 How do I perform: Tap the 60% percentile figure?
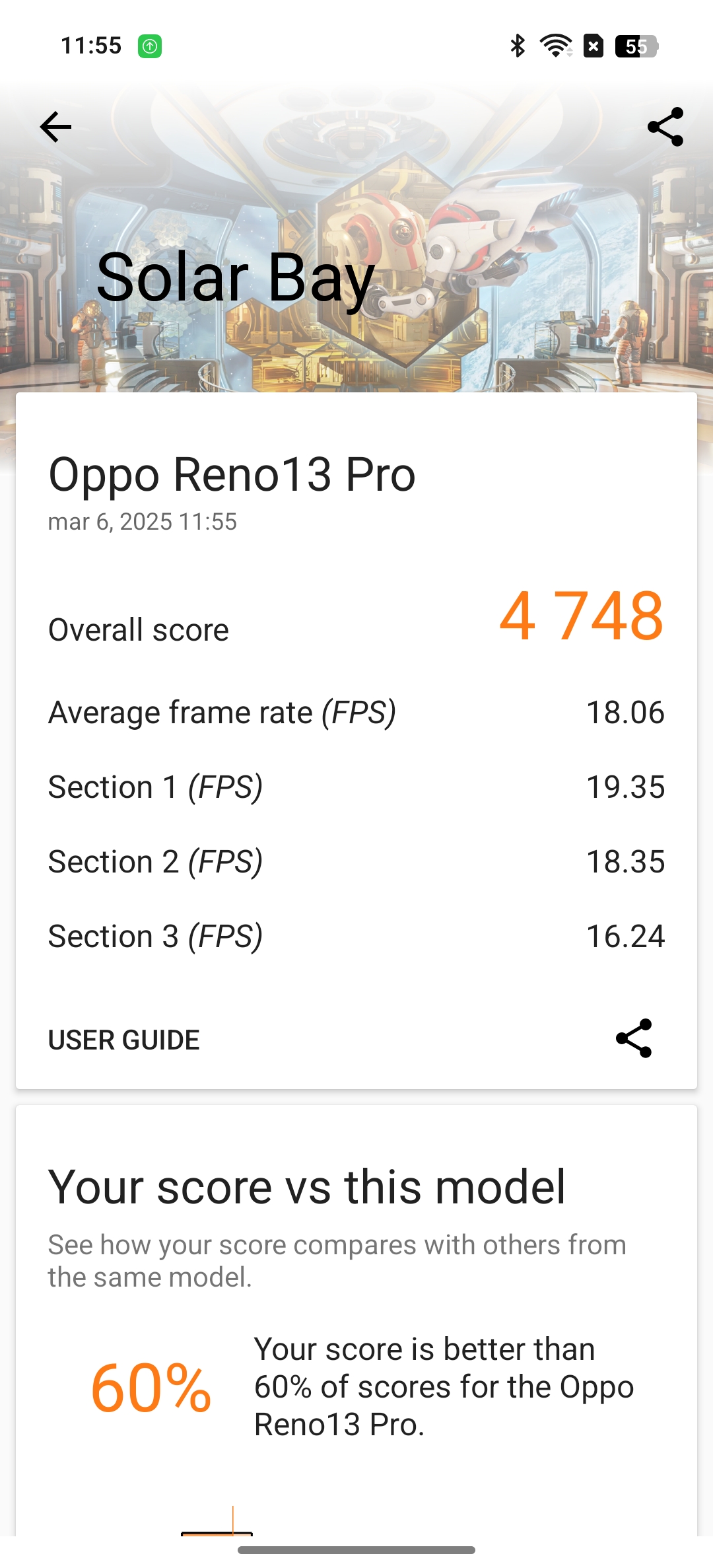tap(151, 1388)
